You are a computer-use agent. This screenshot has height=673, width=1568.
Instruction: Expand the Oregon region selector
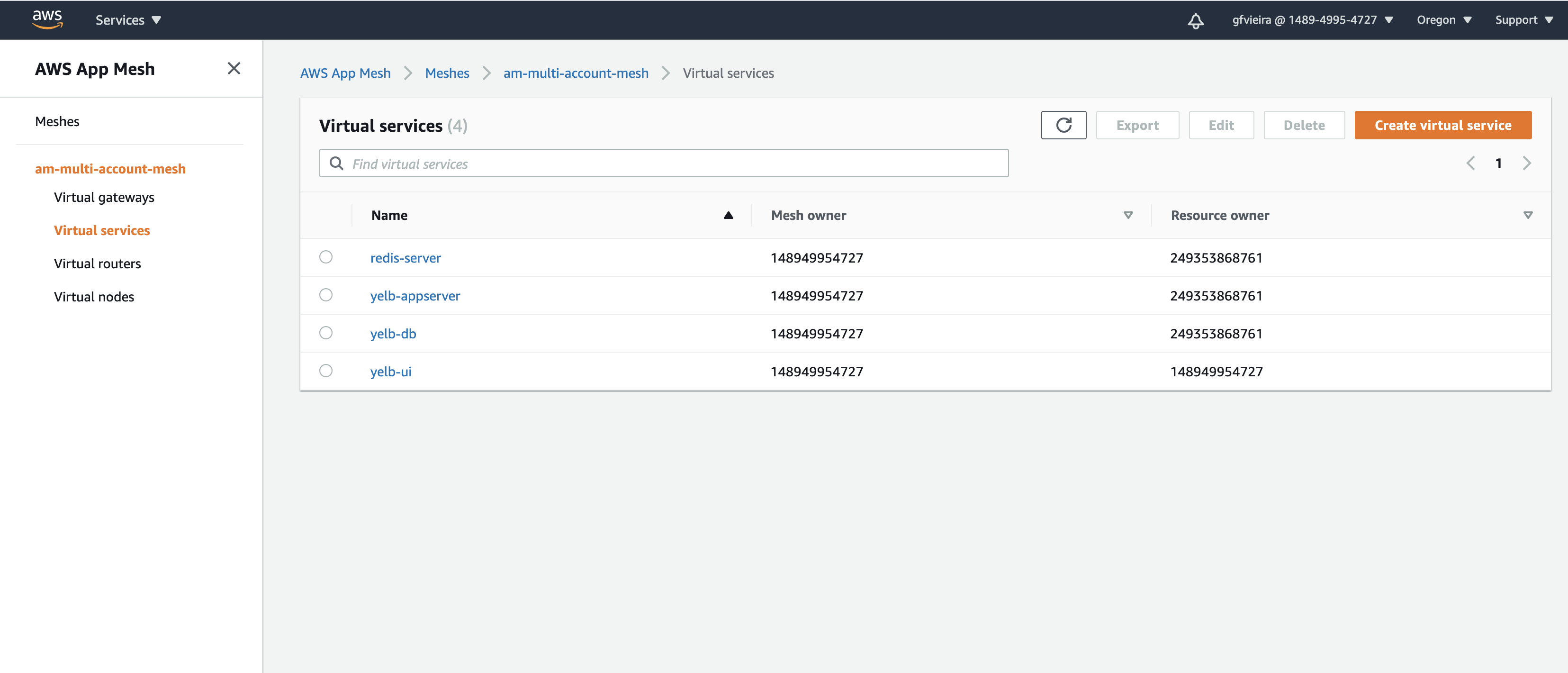pyautogui.click(x=1443, y=20)
